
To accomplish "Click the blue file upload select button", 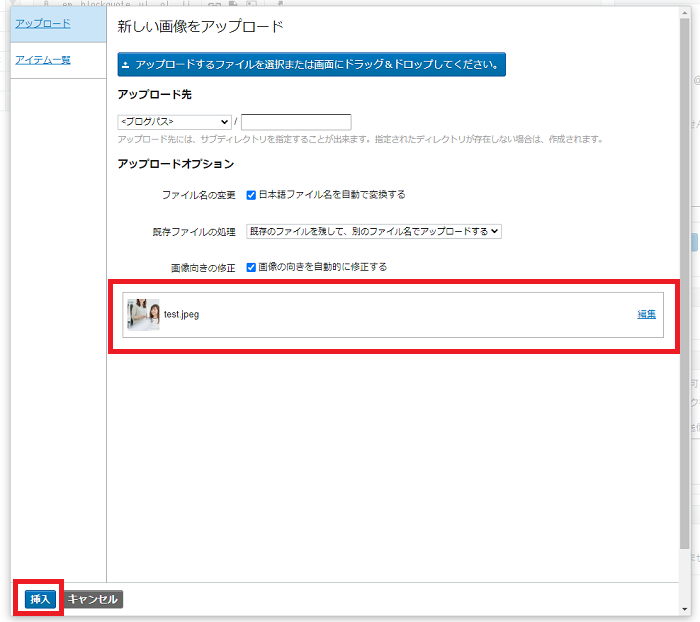I will tap(311, 64).
